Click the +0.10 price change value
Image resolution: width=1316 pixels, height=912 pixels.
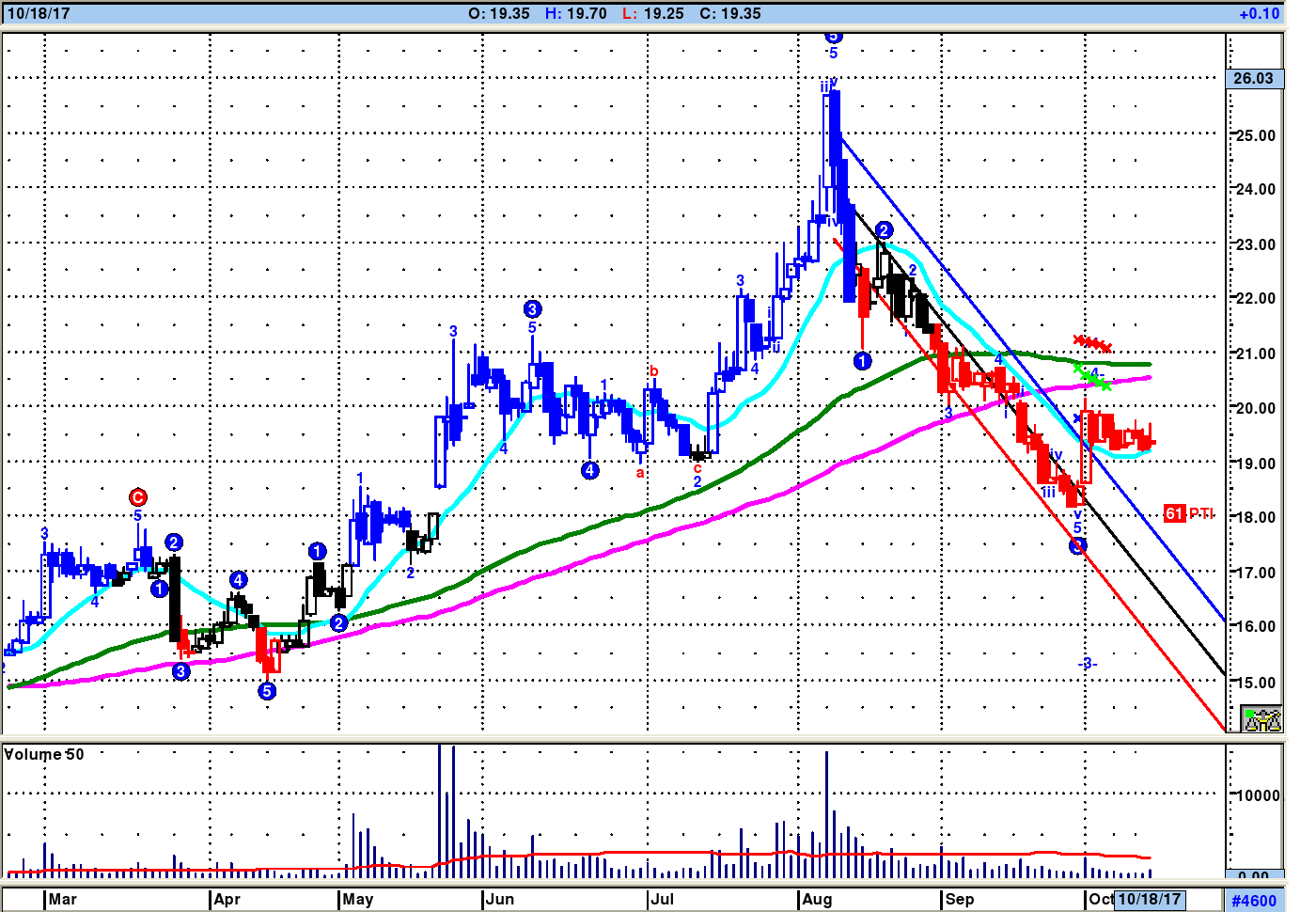tap(1260, 14)
